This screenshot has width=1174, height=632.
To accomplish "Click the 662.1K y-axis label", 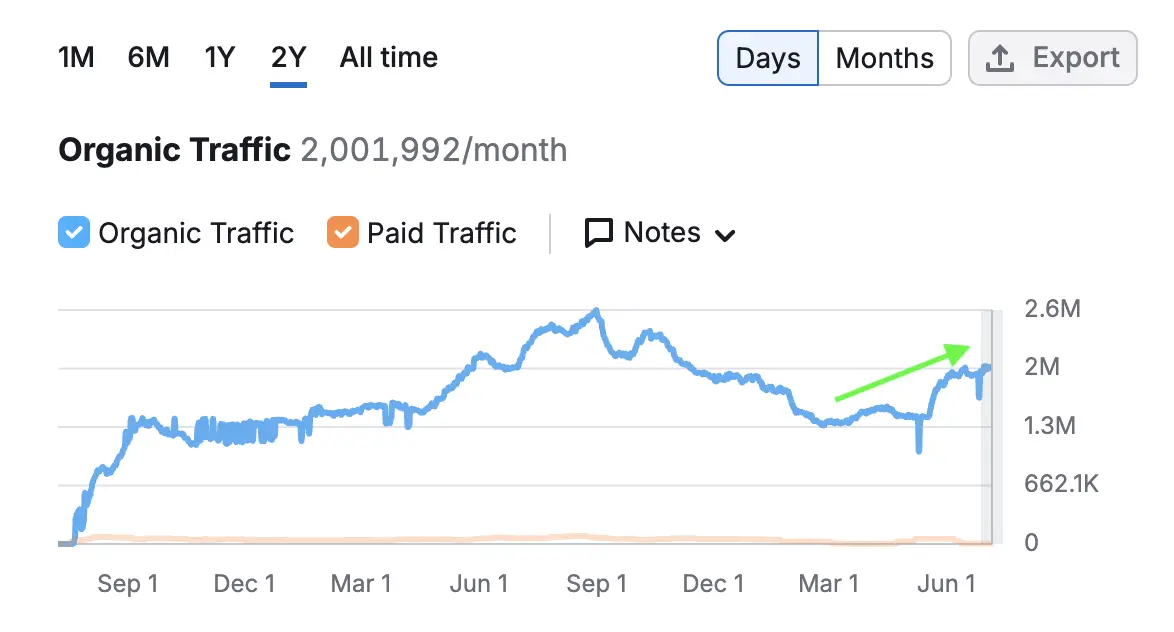I will tap(1061, 484).
